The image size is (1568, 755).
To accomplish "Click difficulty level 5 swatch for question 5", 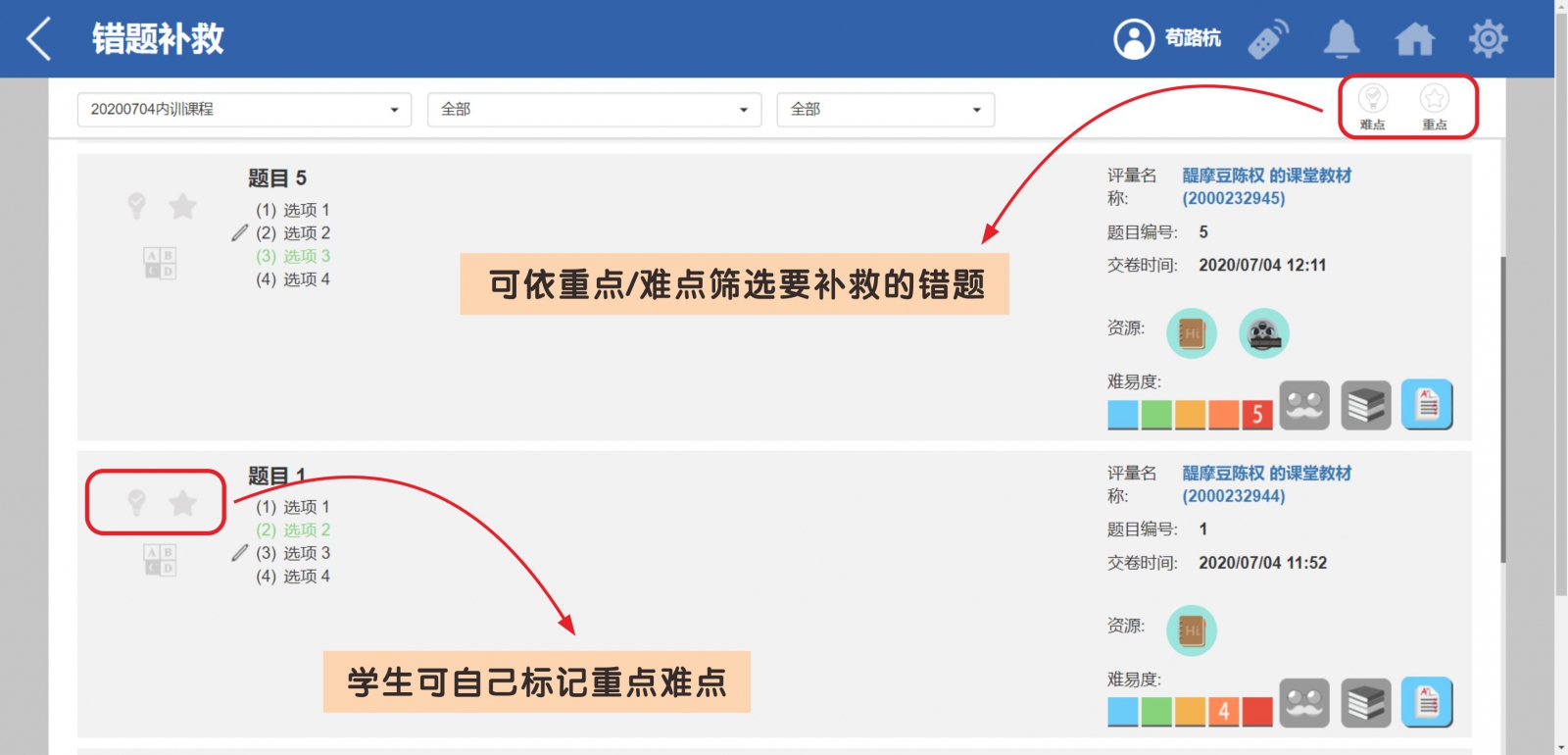I will point(1257,415).
